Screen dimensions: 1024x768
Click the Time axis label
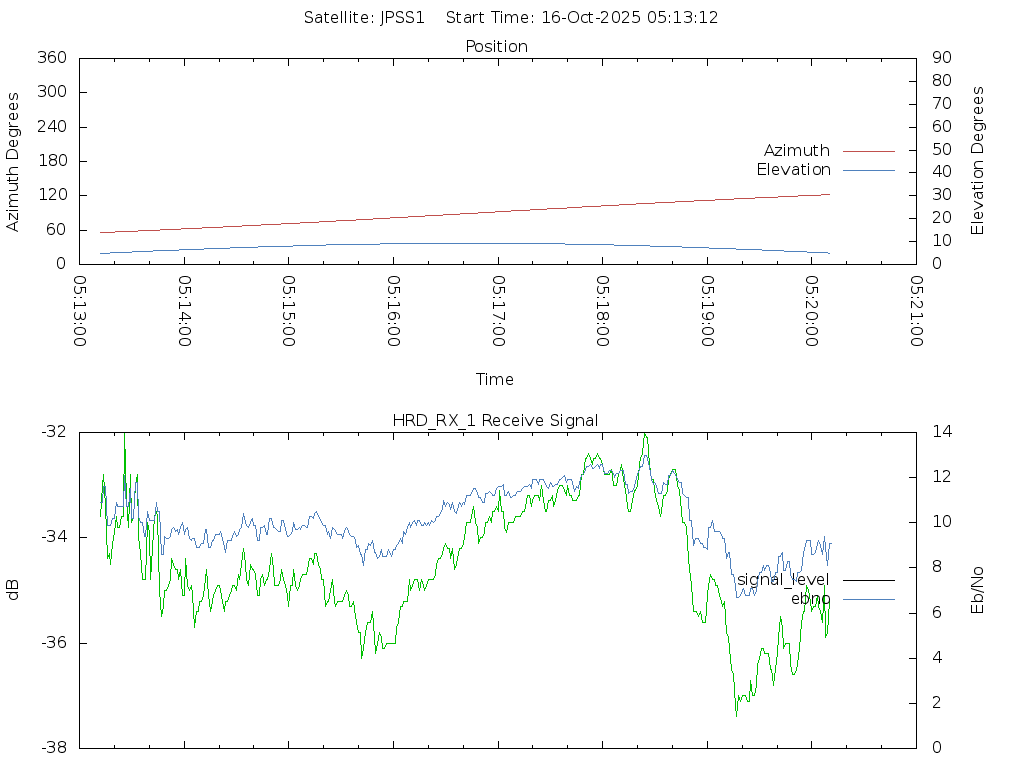pyautogui.click(x=495, y=380)
